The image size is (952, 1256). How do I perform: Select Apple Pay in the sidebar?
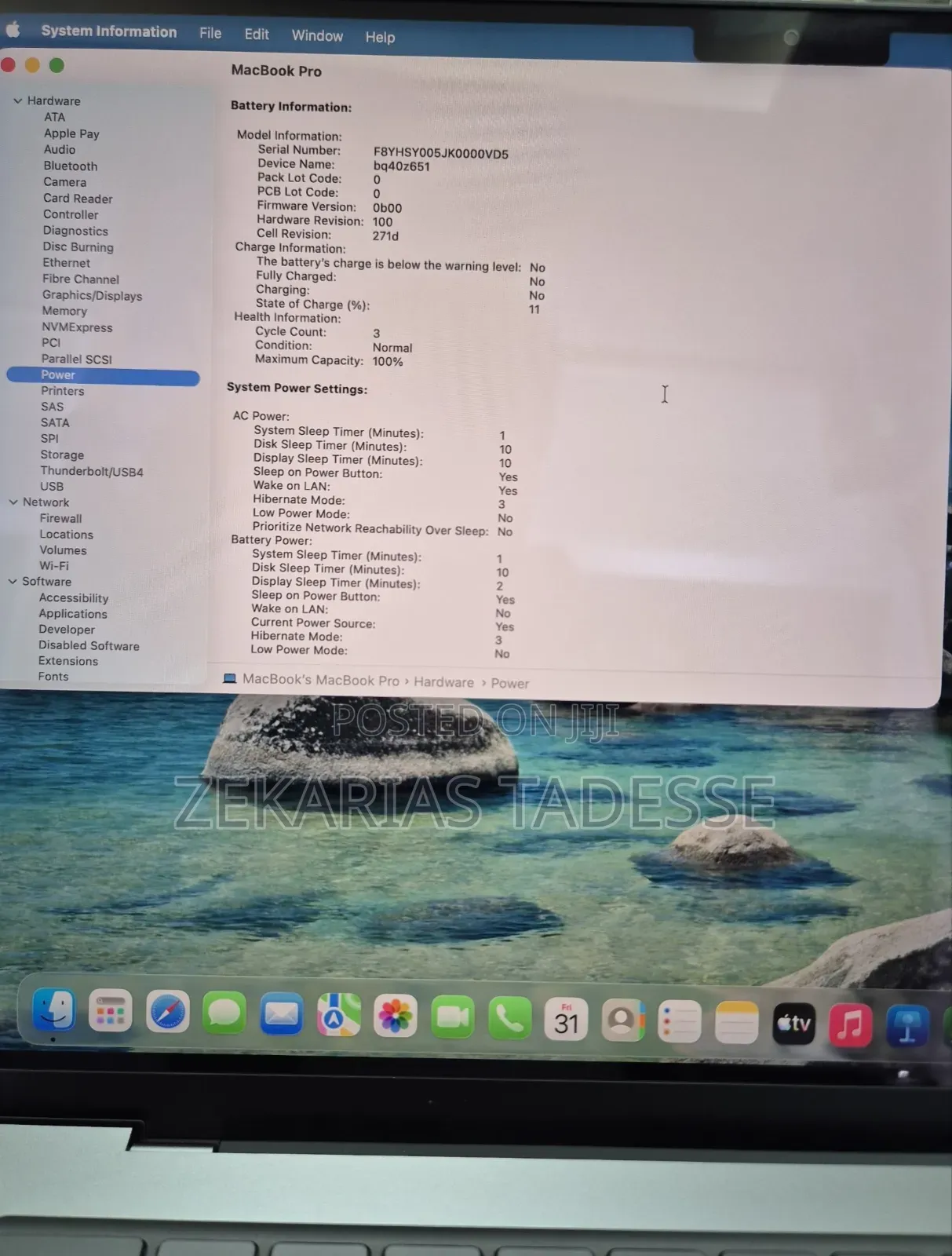coord(71,133)
